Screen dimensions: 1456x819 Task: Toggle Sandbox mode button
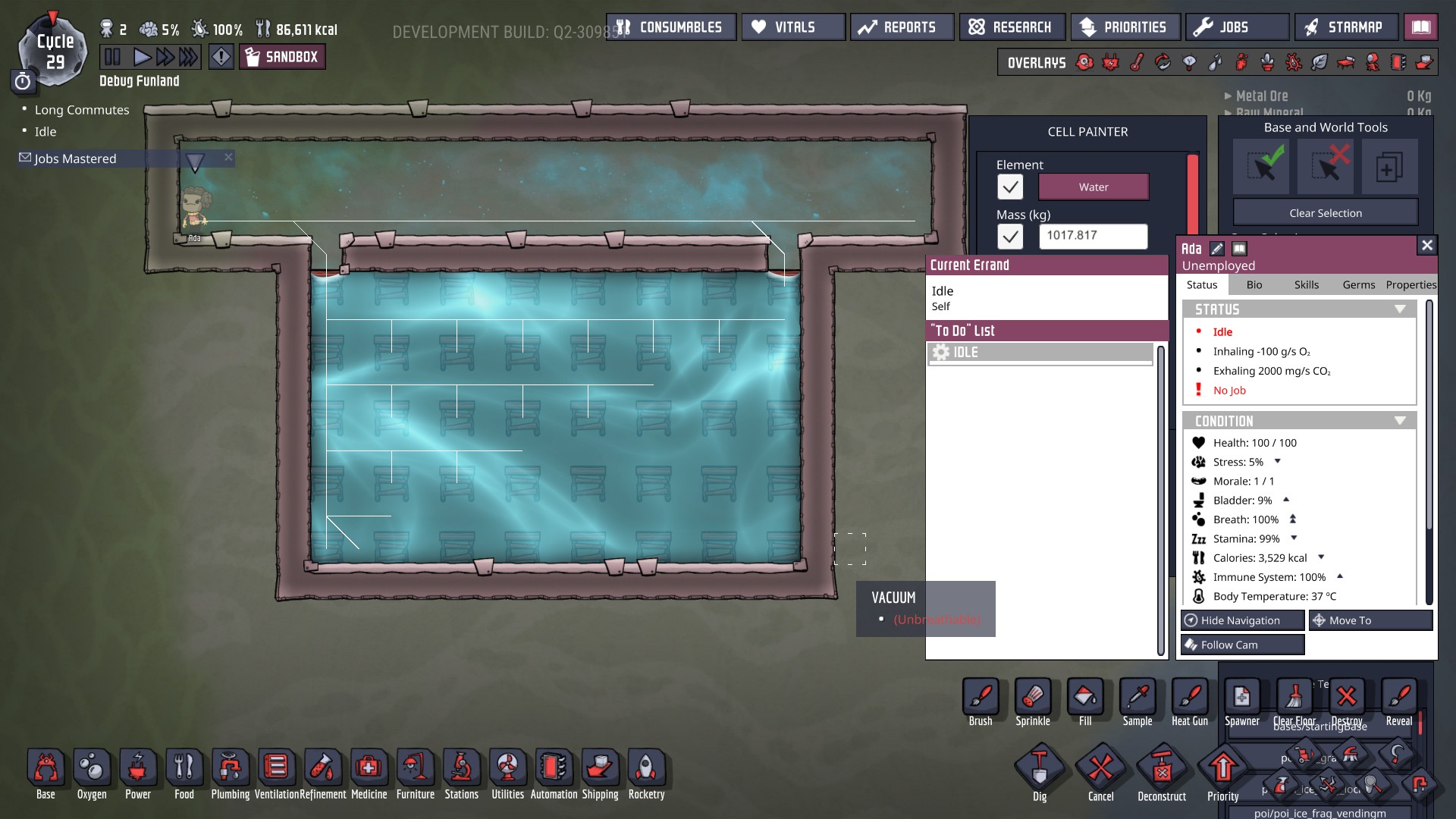(283, 57)
